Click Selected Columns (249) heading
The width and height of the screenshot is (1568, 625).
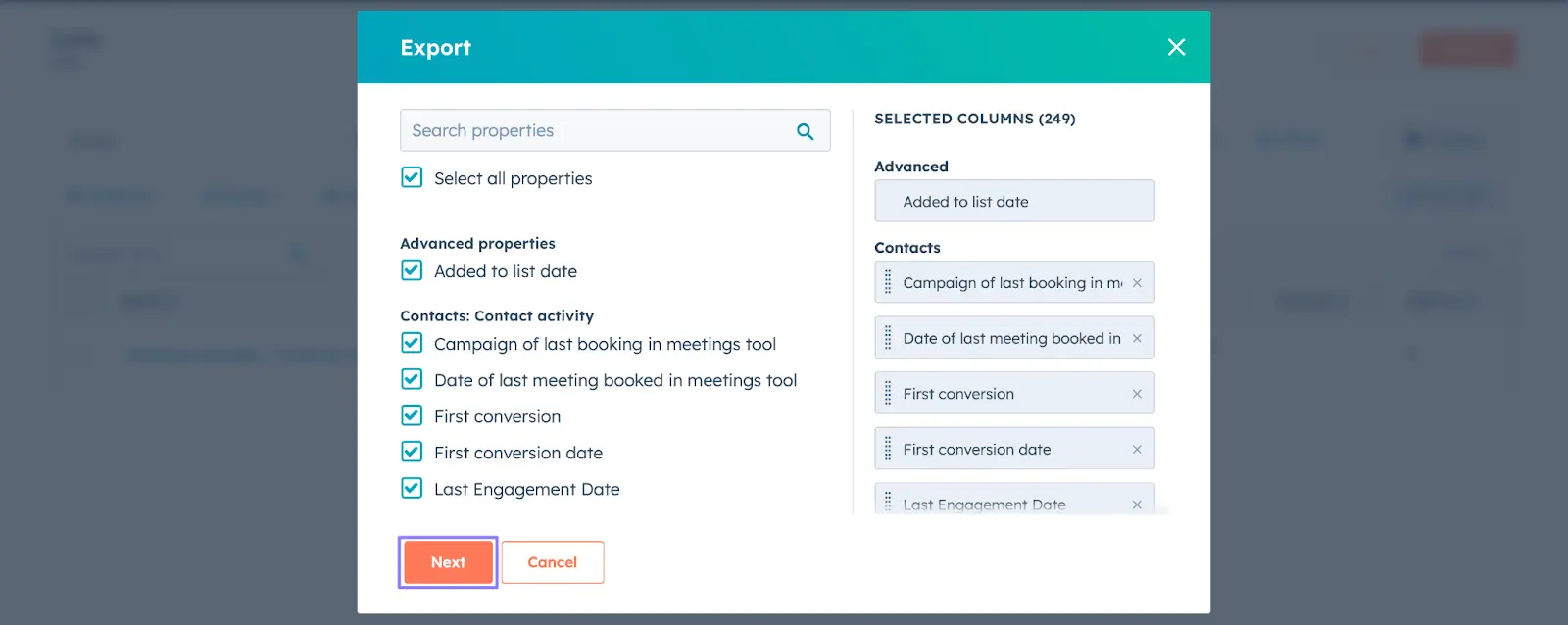[975, 119]
